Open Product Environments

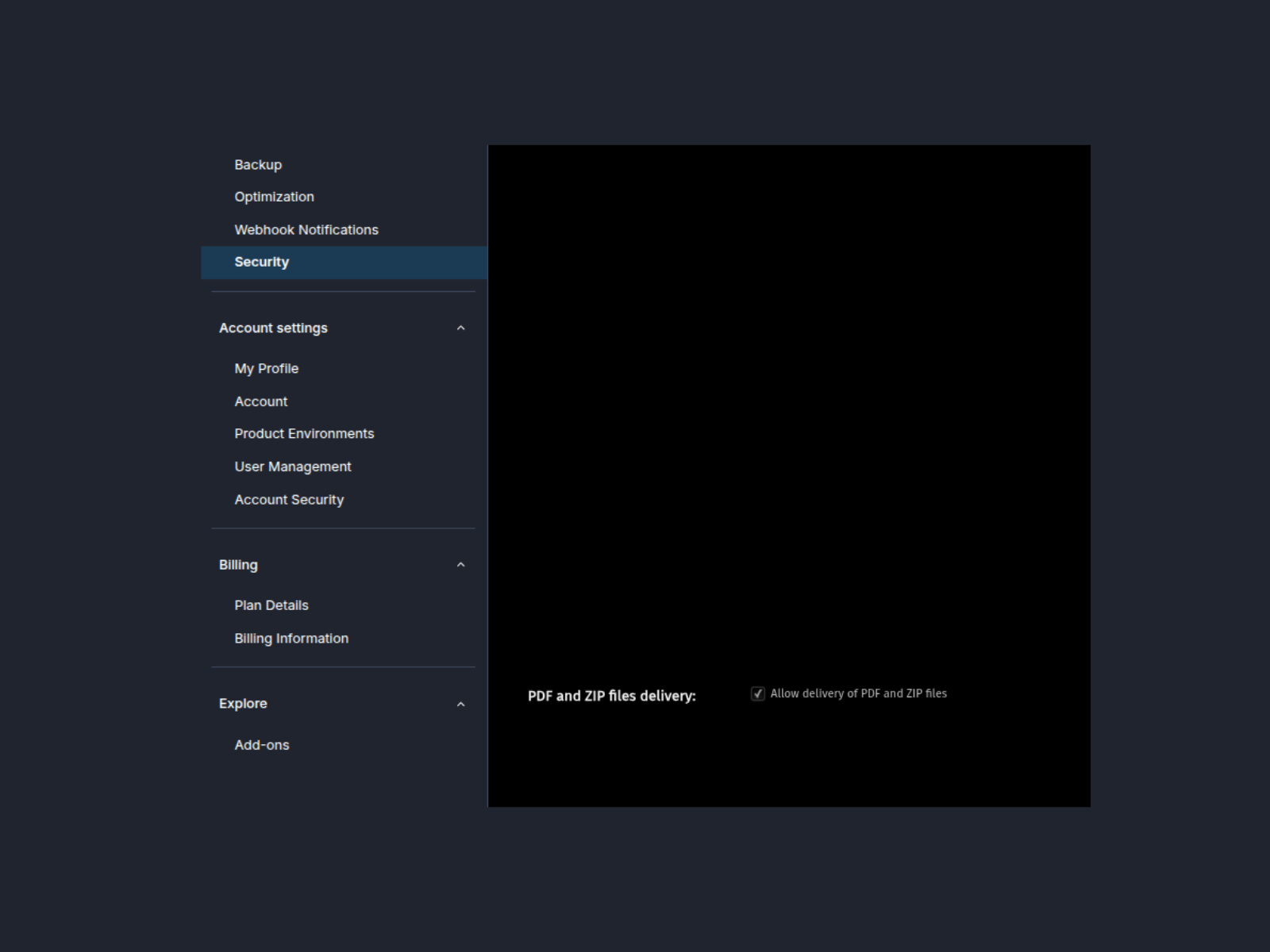tap(304, 434)
